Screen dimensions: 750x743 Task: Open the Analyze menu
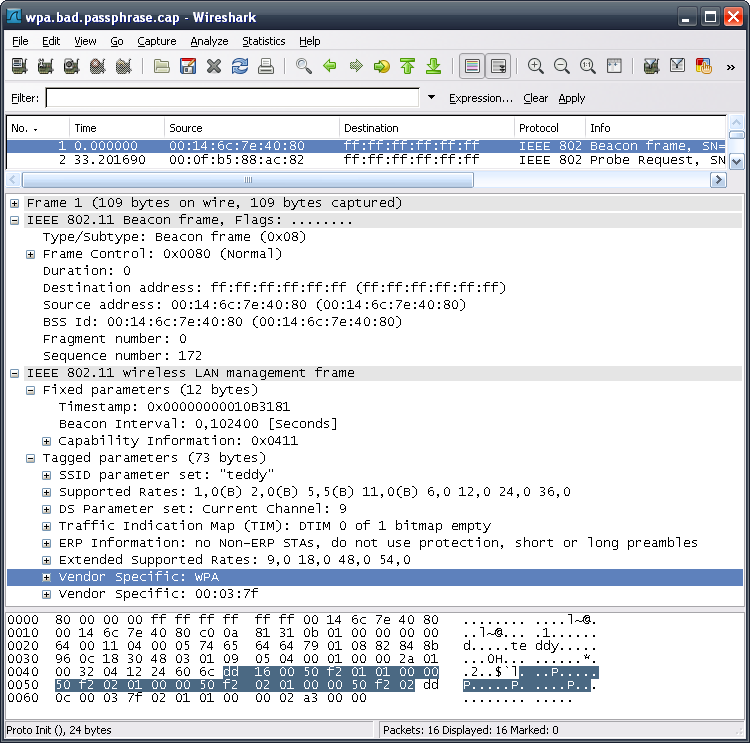click(209, 41)
